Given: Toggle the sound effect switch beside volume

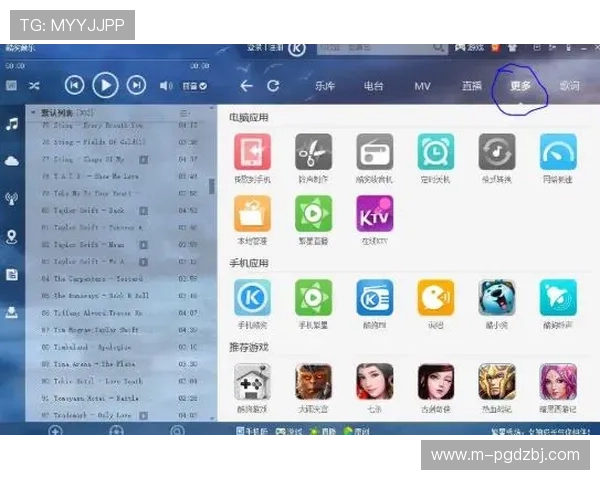Looking at the screenshot, I should (x=195, y=86).
